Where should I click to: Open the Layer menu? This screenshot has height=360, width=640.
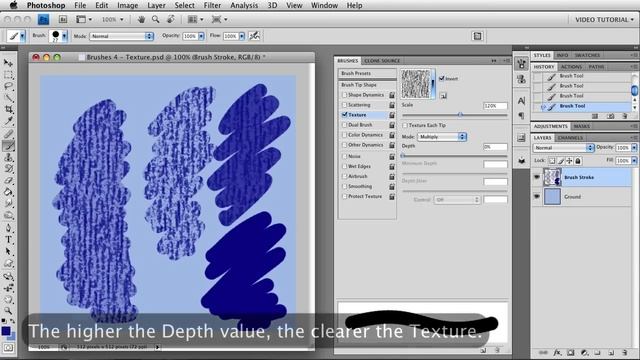[156, 5]
